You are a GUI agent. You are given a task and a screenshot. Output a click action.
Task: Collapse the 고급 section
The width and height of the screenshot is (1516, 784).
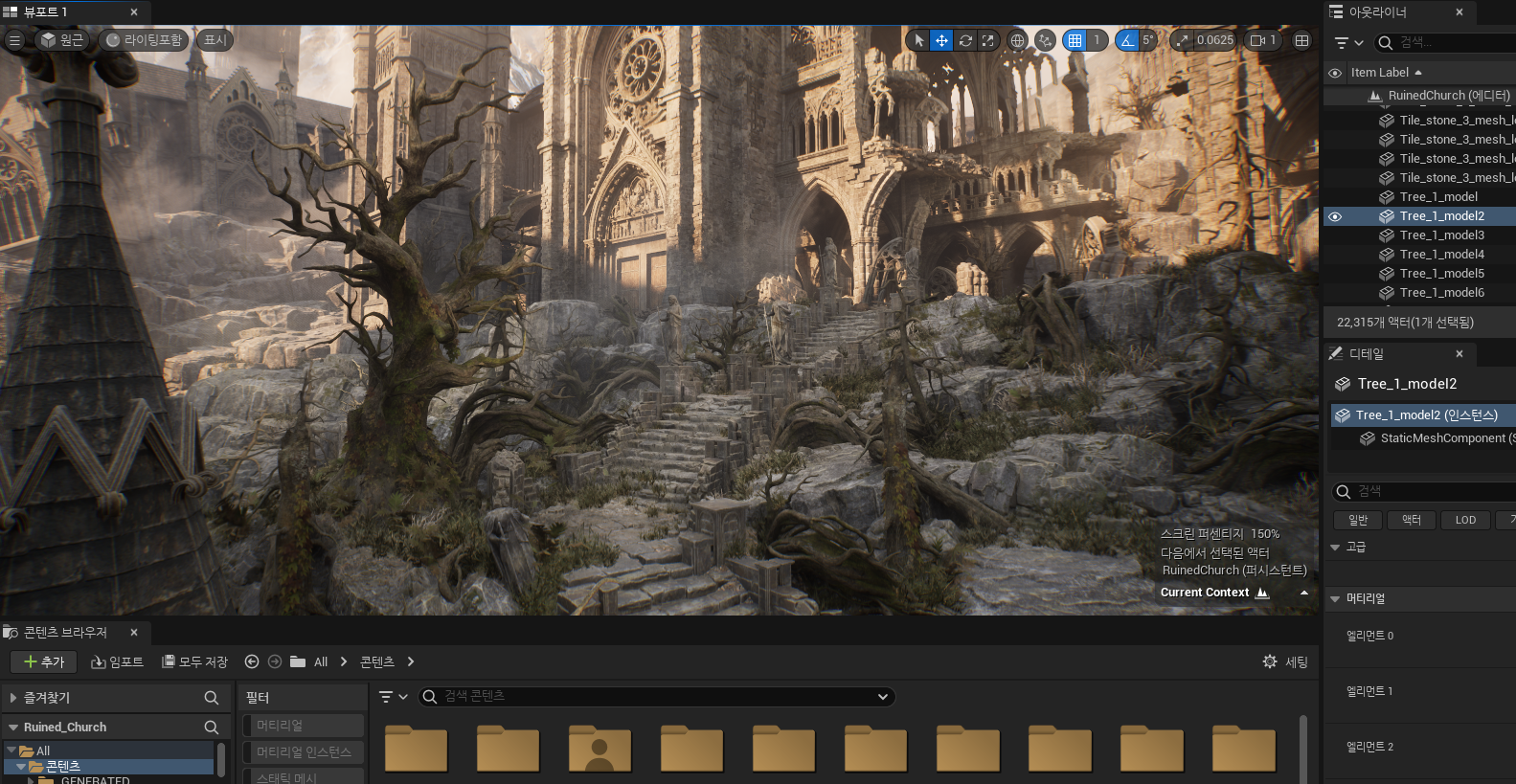(x=1335, y=548)
